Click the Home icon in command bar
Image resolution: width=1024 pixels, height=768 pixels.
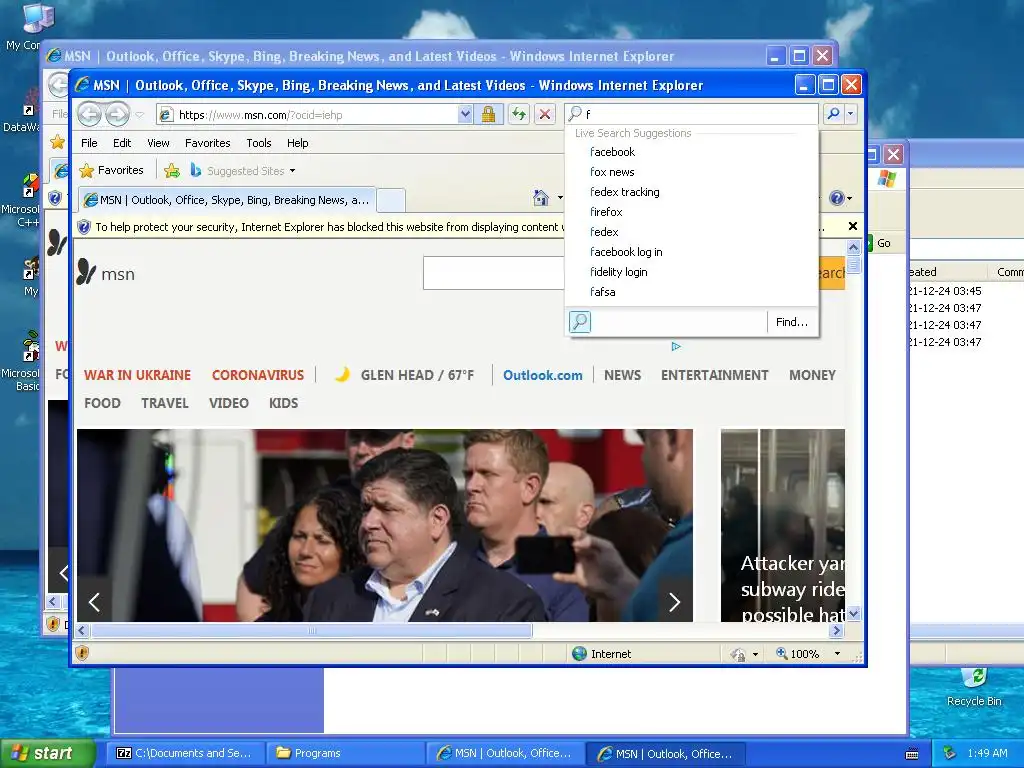pos(541,198)
